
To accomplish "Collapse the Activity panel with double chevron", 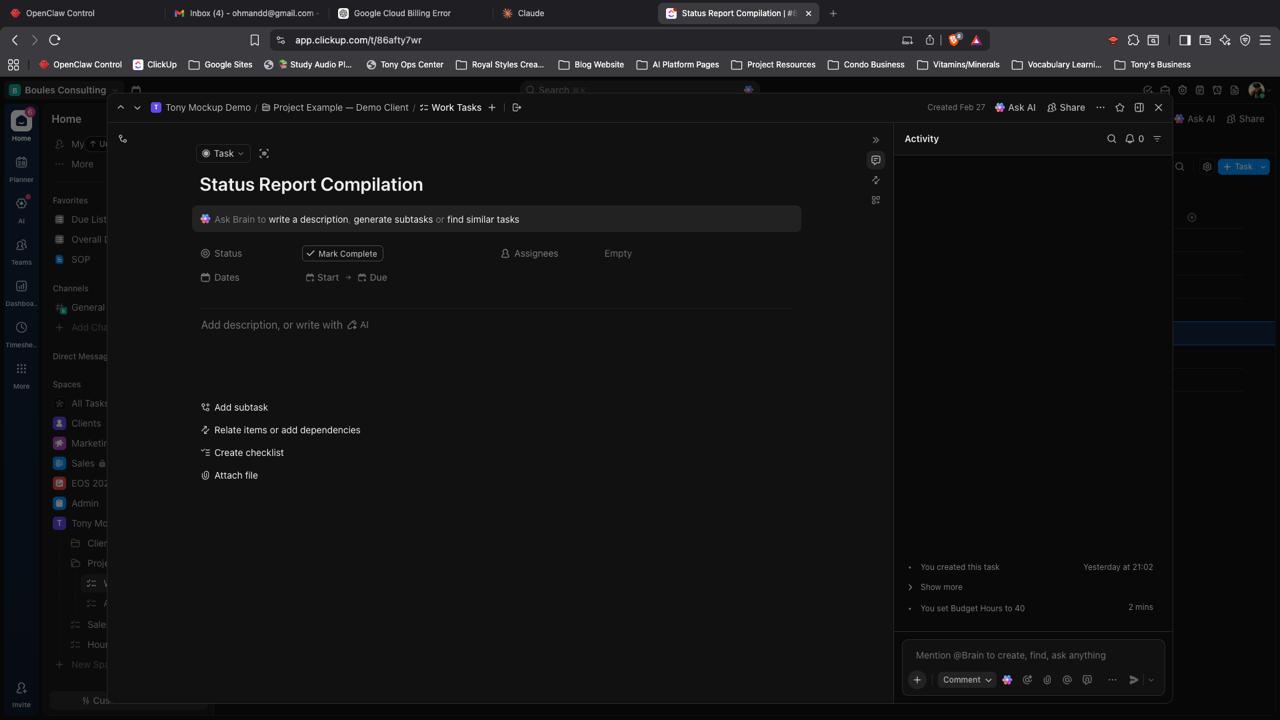I will click(x=876, y=140).
